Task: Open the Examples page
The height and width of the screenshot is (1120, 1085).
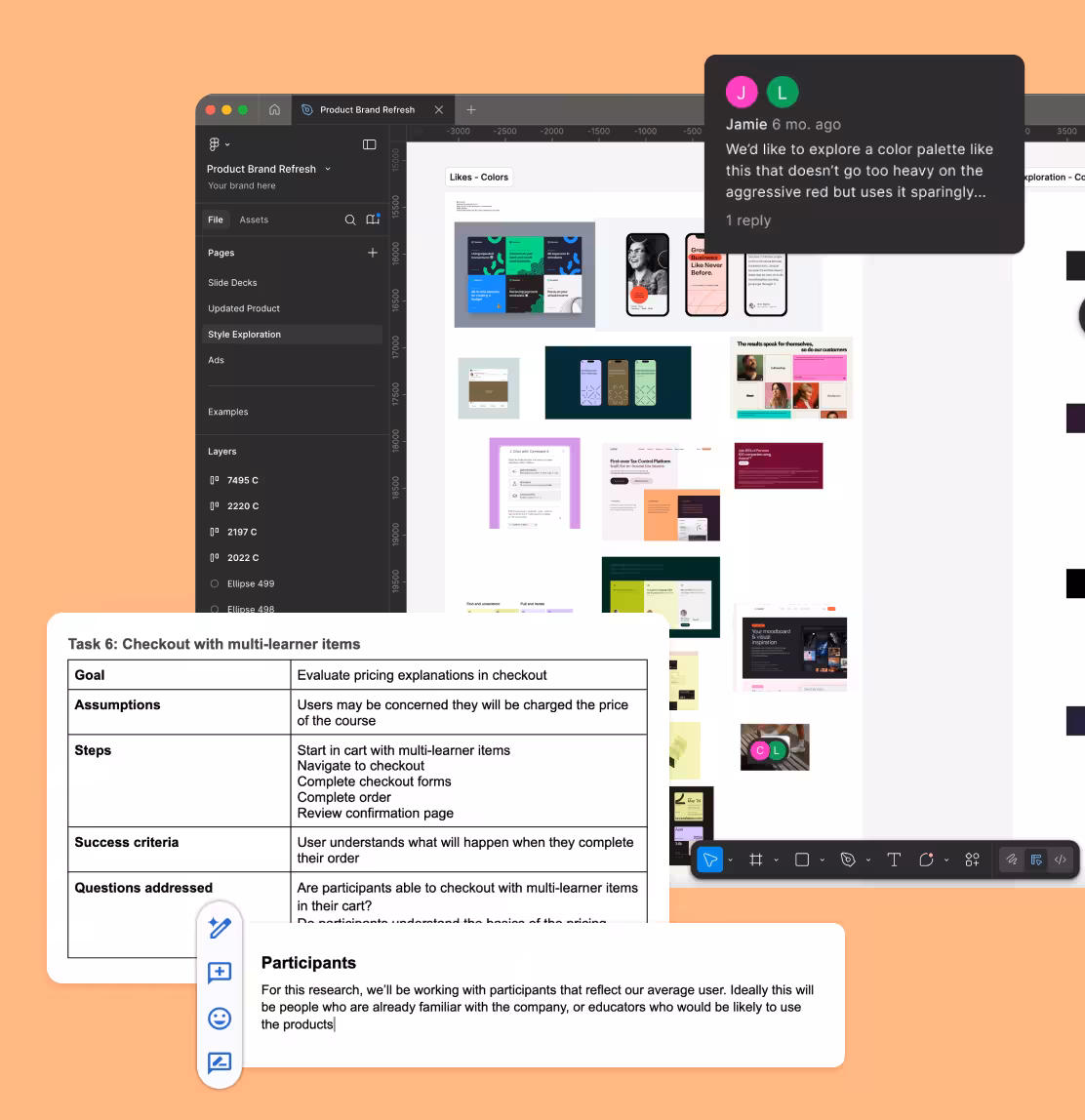Action: click(228, 412)
